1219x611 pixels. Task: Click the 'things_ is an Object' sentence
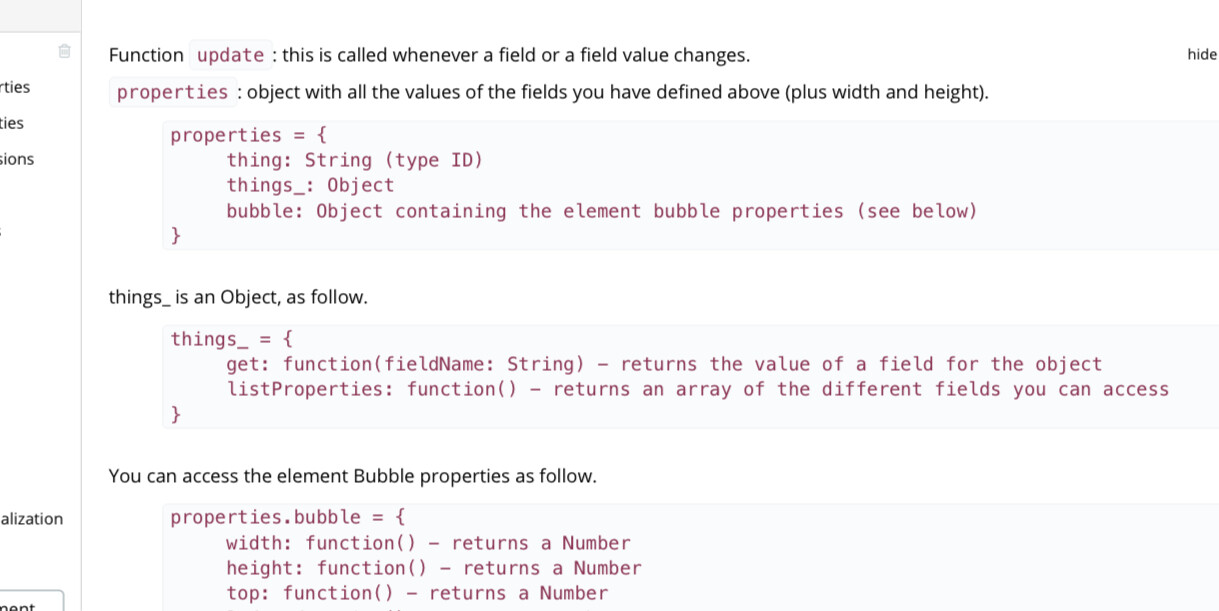[x=238, y=298]
